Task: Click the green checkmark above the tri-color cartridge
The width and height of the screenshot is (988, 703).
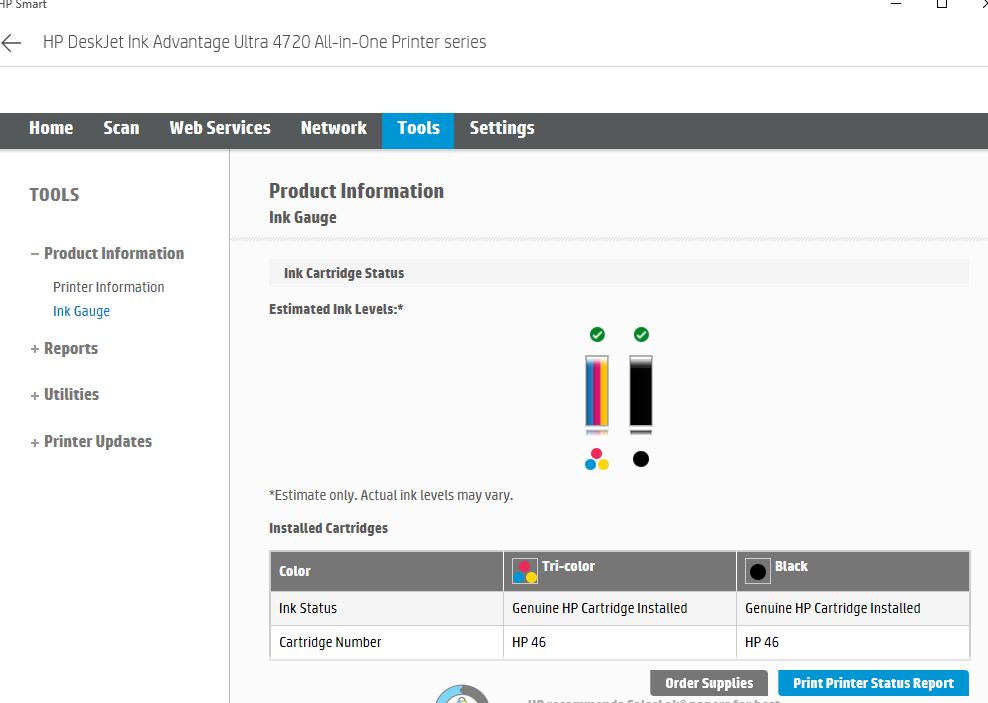Action: coord(597,334)
